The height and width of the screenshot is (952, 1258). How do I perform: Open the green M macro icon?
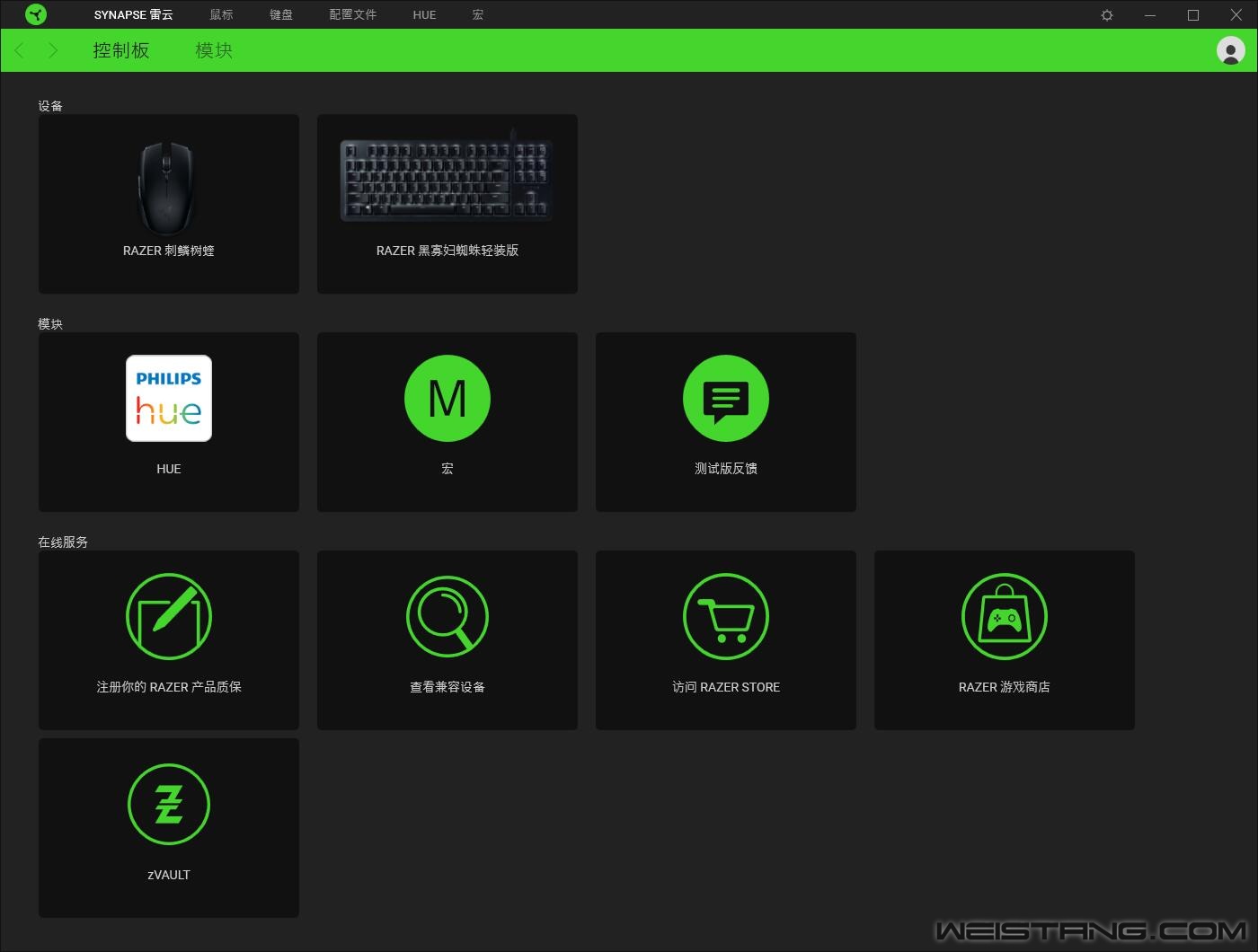click(x=447, y=398)
